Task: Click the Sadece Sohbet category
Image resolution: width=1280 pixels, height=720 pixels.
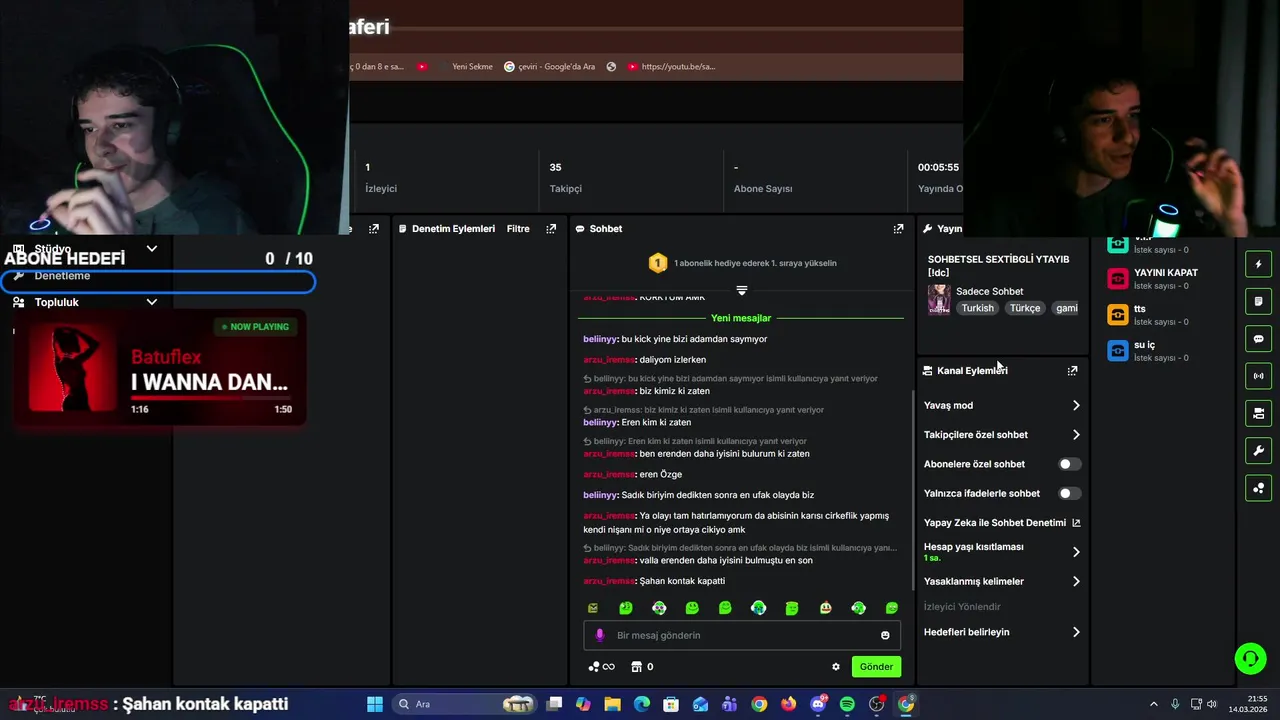Action: [989, 291]
